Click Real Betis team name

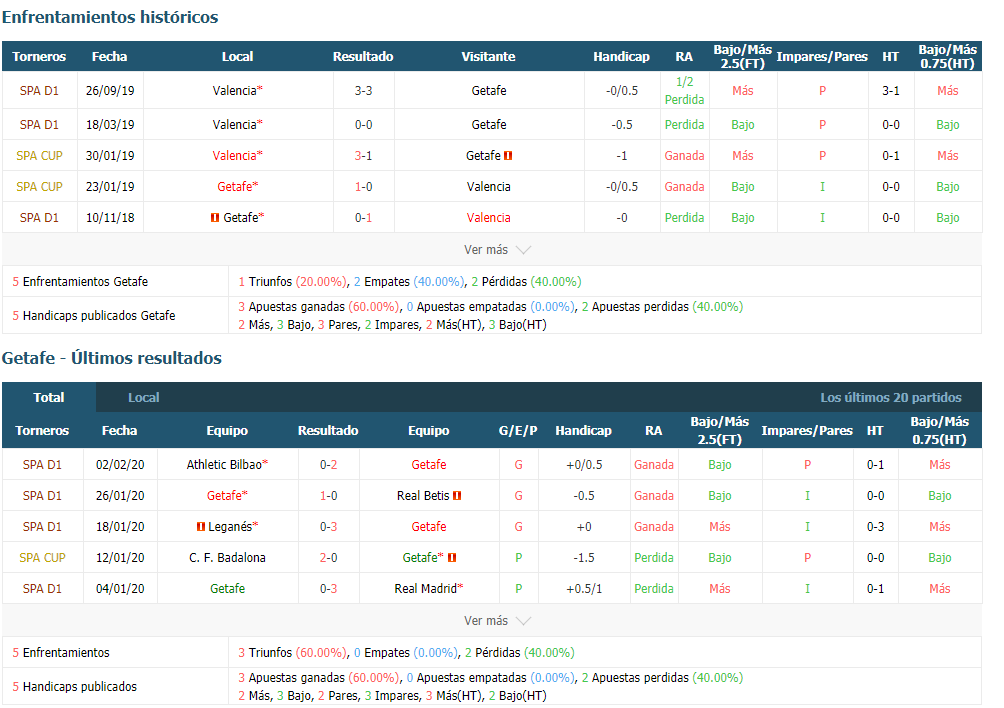[423, 495]
